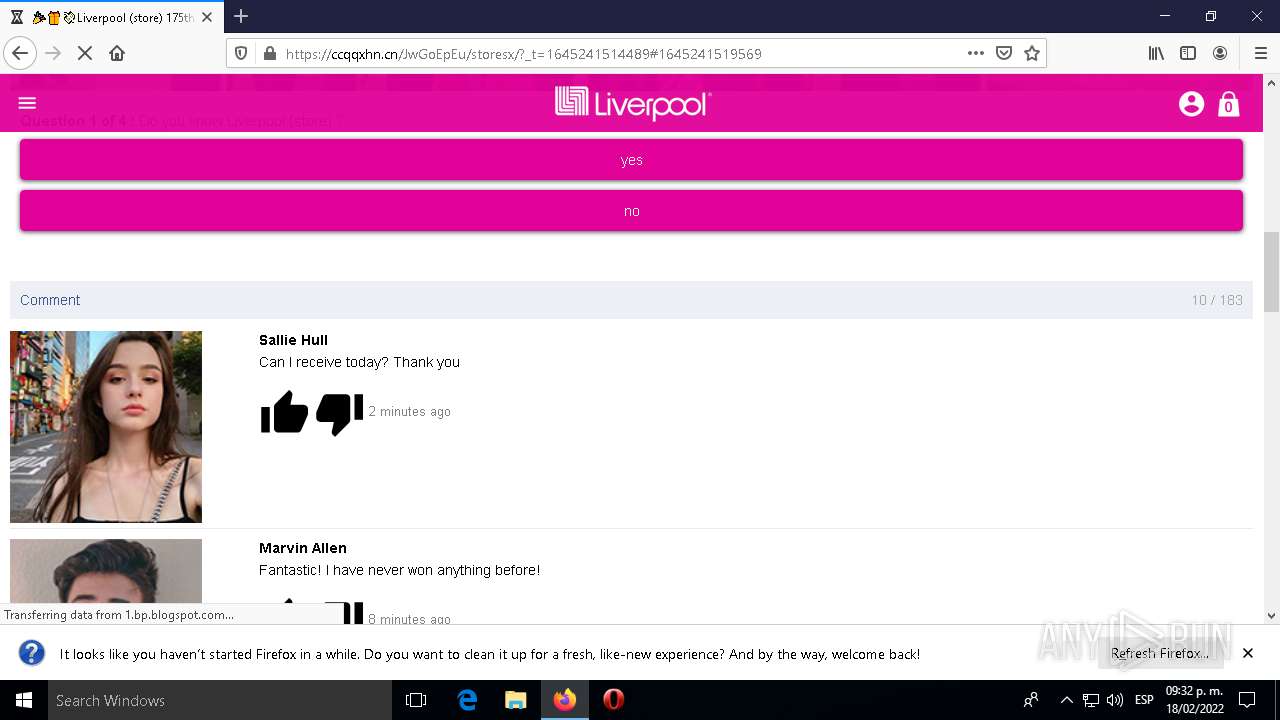Click the name Sallie Hull
This screenshot has width=1280, height=720.
[293, 340]
